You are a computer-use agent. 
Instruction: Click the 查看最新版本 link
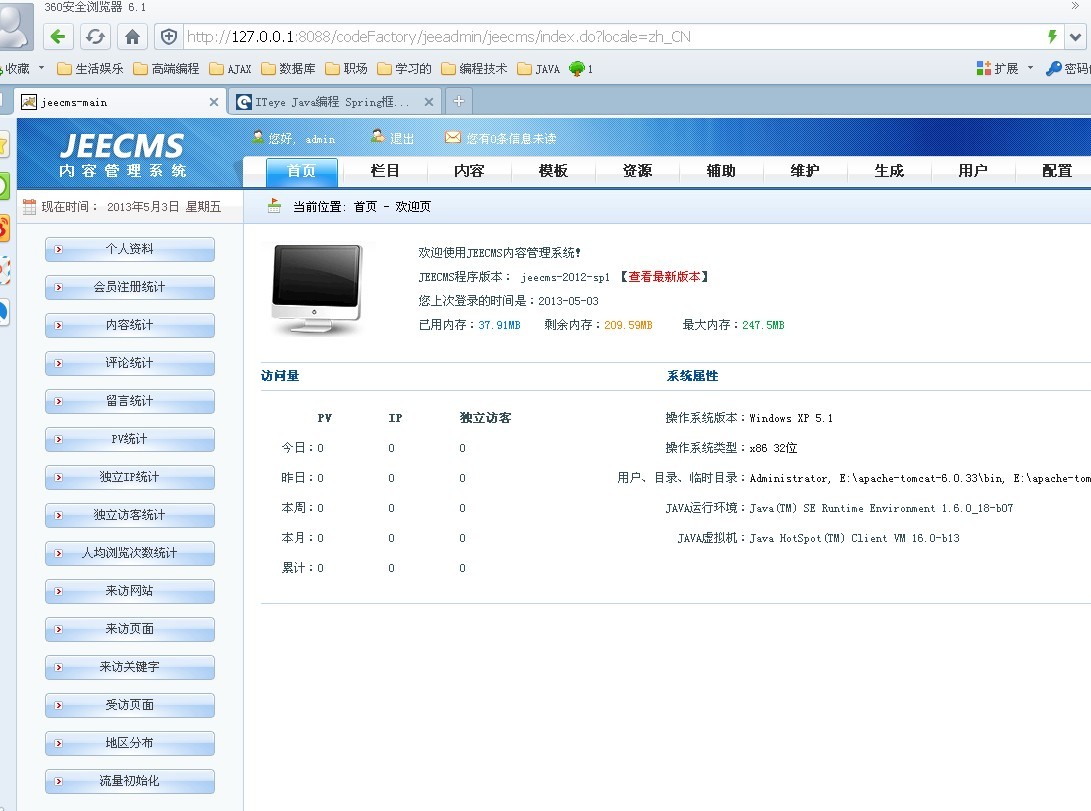pos(664,277)
